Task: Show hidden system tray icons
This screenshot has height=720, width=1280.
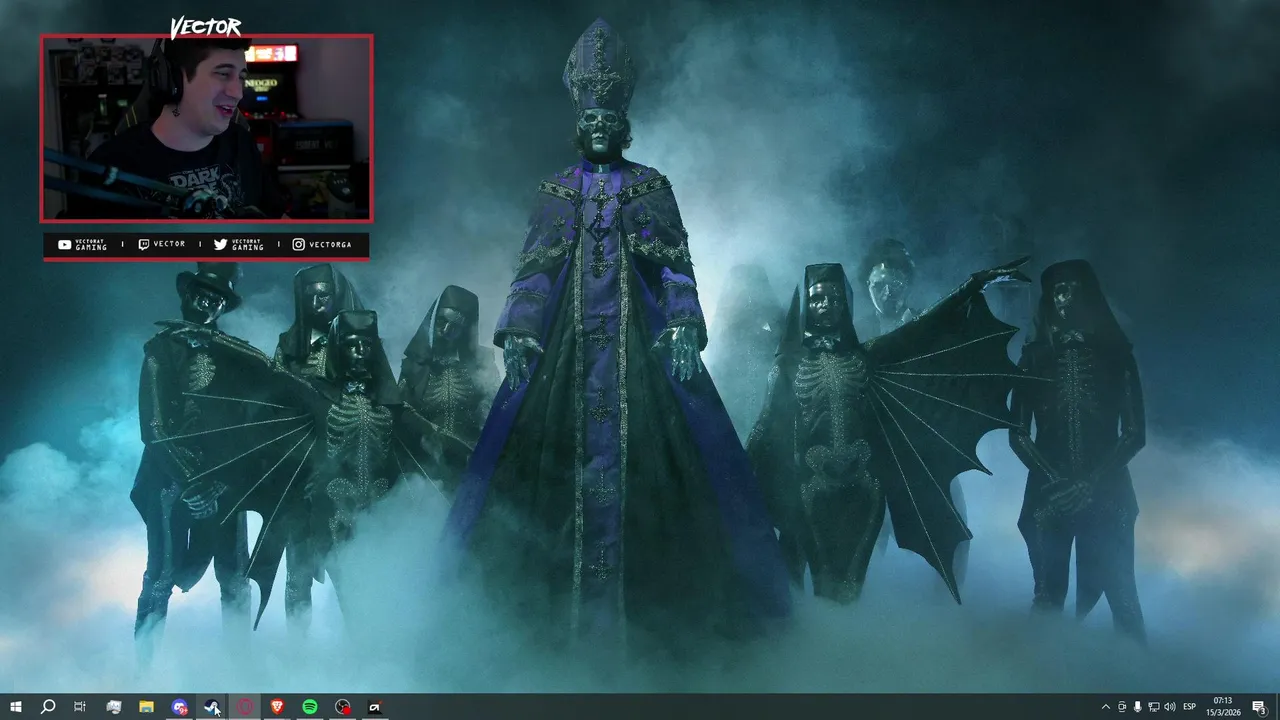Action: point(1105,707)
